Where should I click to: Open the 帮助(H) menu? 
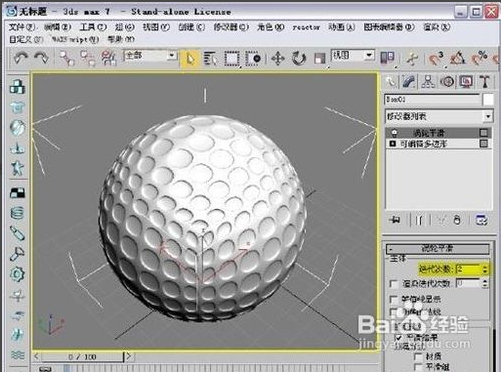(121, 39)
